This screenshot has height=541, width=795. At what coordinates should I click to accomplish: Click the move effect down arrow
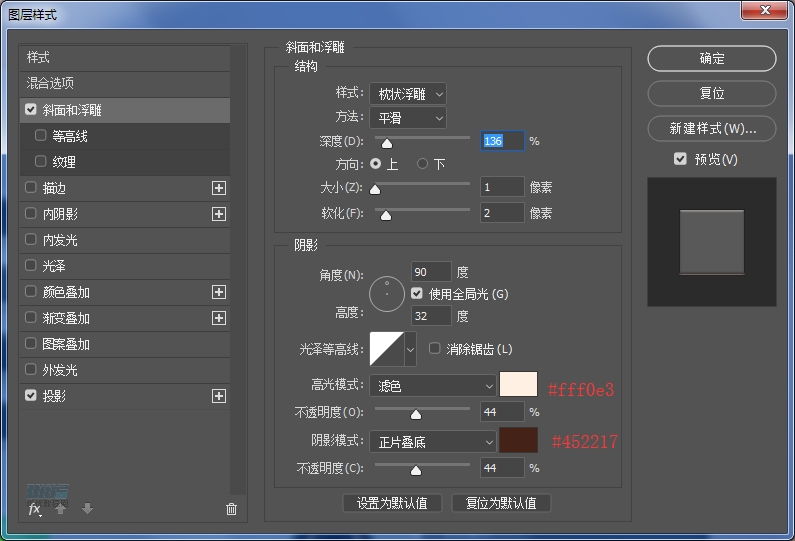87,509
